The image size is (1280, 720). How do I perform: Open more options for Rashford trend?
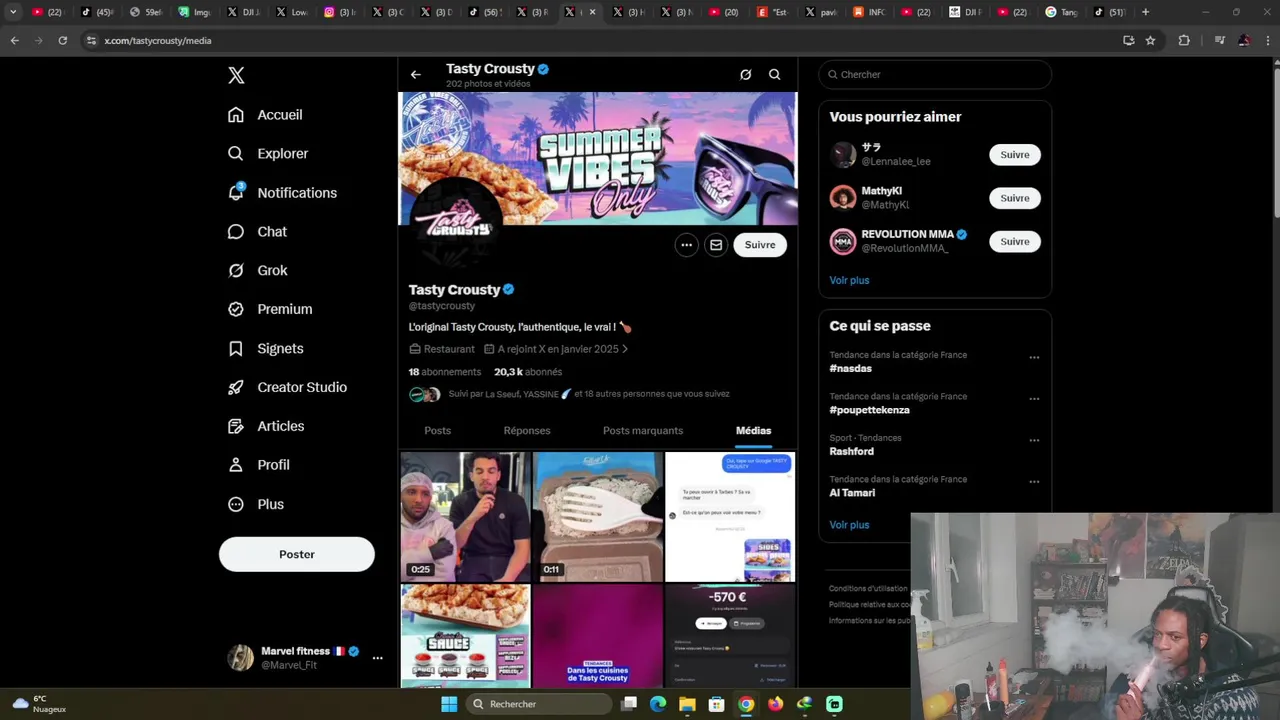pos(1034,440)
